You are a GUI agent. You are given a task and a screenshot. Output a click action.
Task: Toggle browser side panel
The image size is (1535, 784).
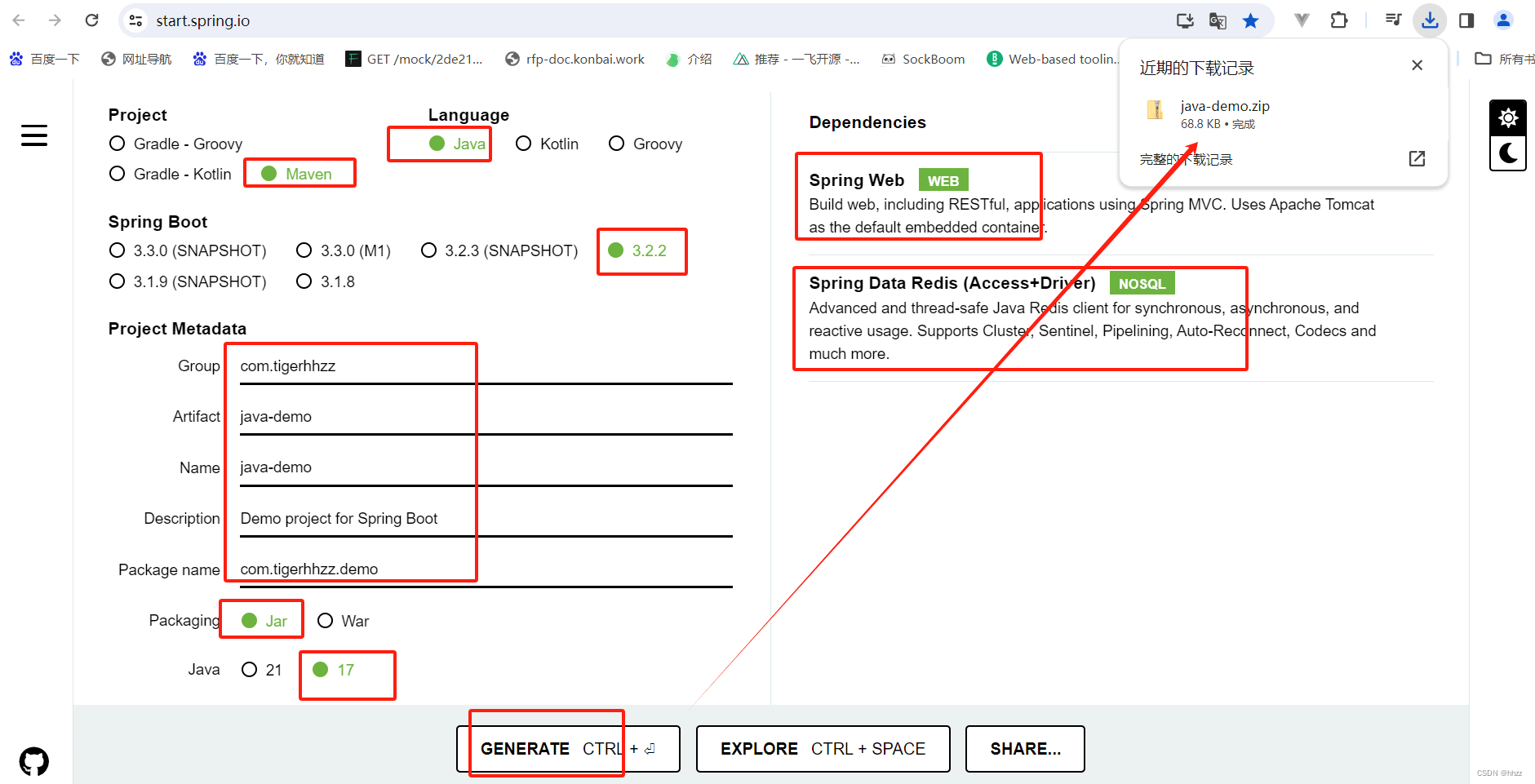click(1466, 20)
